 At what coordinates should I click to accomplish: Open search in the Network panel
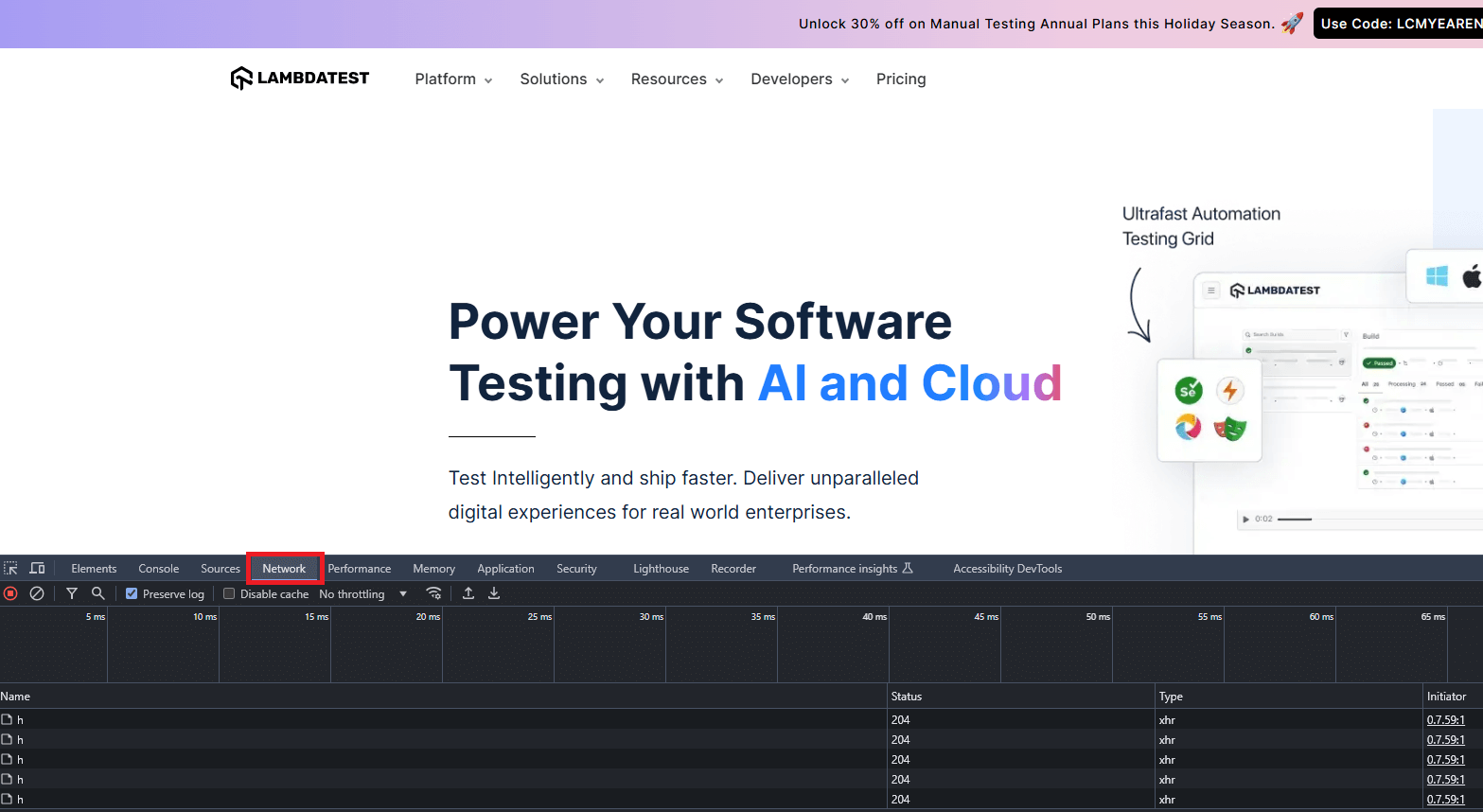[x=97, y=593]
